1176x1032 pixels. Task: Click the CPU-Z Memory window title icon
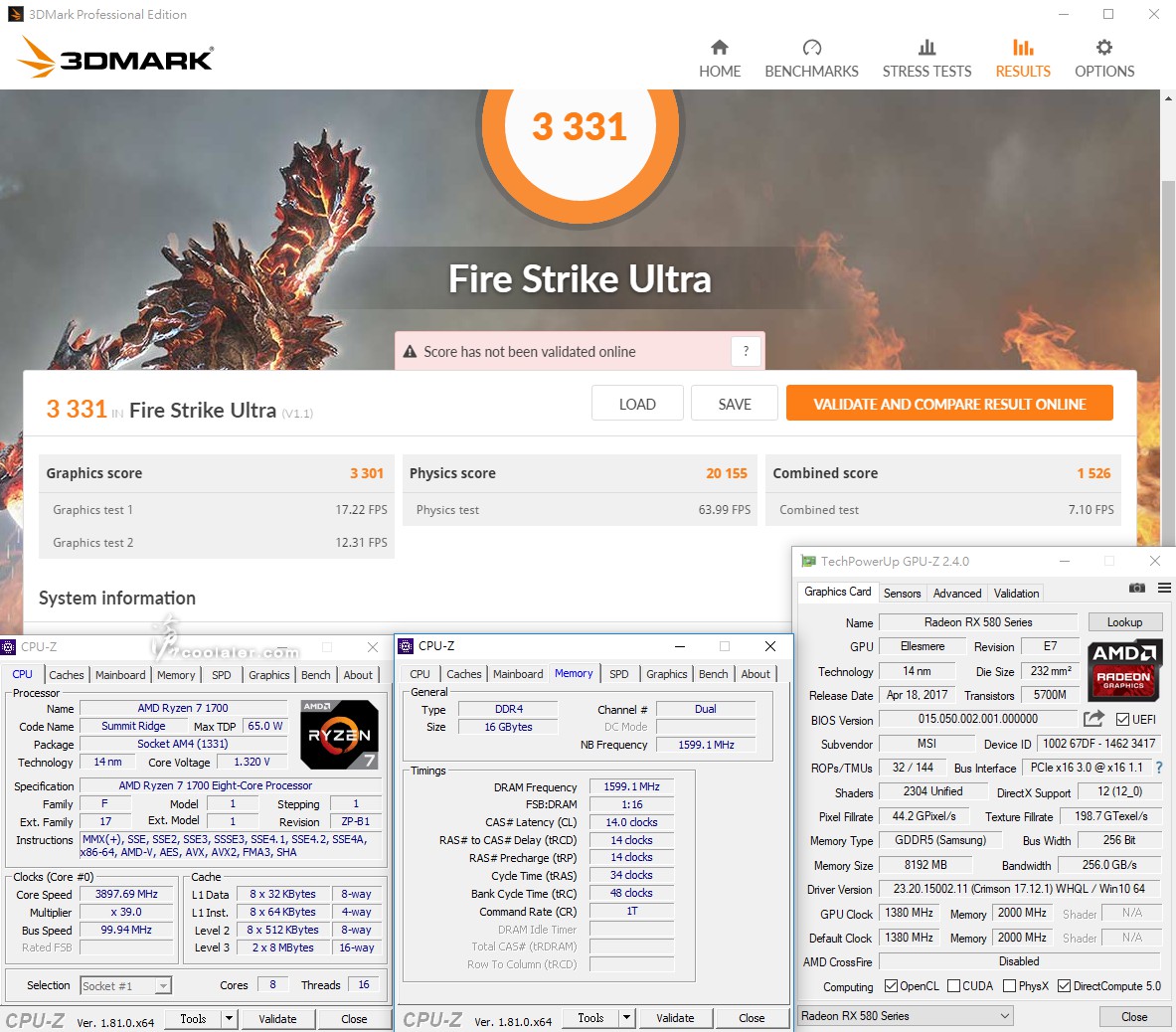[406, 646]
